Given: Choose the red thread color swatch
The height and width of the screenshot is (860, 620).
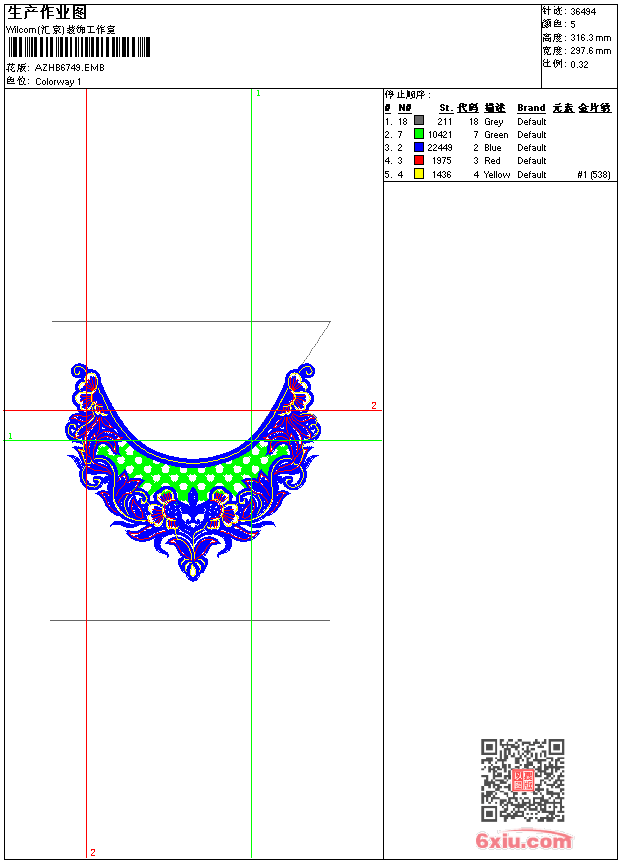Looking at the screenshot, I should pyautogui.click(x=419, y=160).
